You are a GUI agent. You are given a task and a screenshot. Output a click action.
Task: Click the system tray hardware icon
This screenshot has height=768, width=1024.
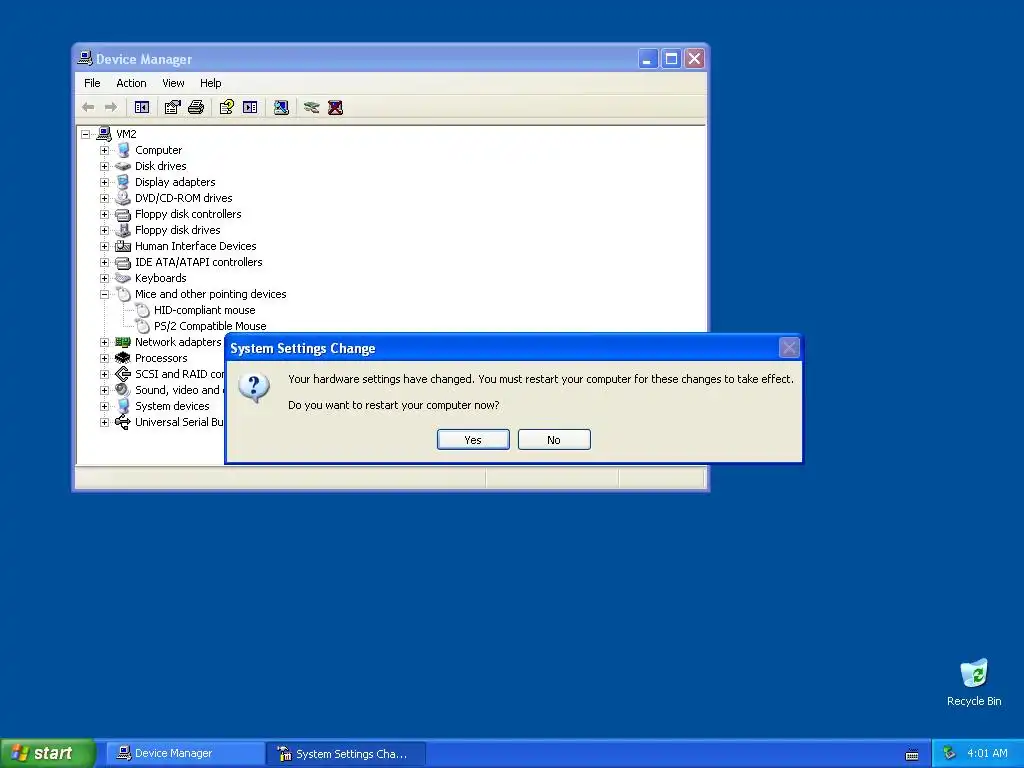pyautogui.click(x=949, y=753)
